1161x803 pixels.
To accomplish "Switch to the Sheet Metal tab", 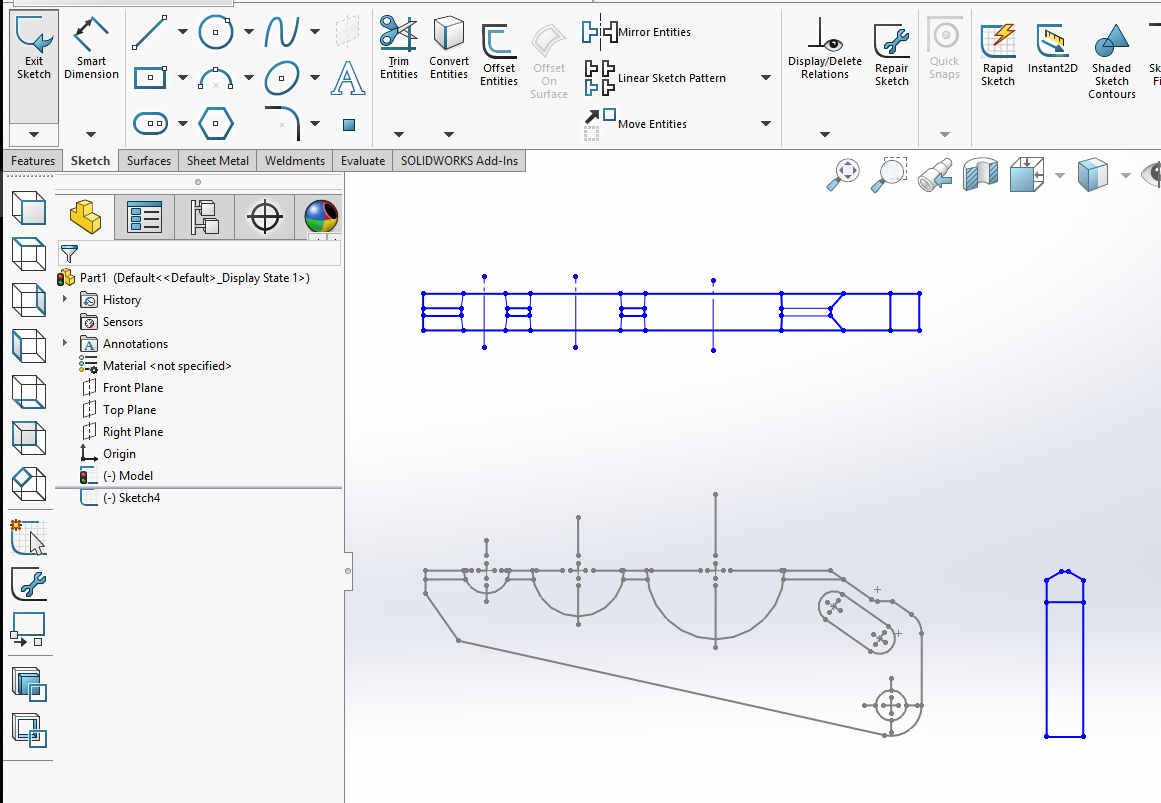I will pyautogui.click(x=218, y=161).
